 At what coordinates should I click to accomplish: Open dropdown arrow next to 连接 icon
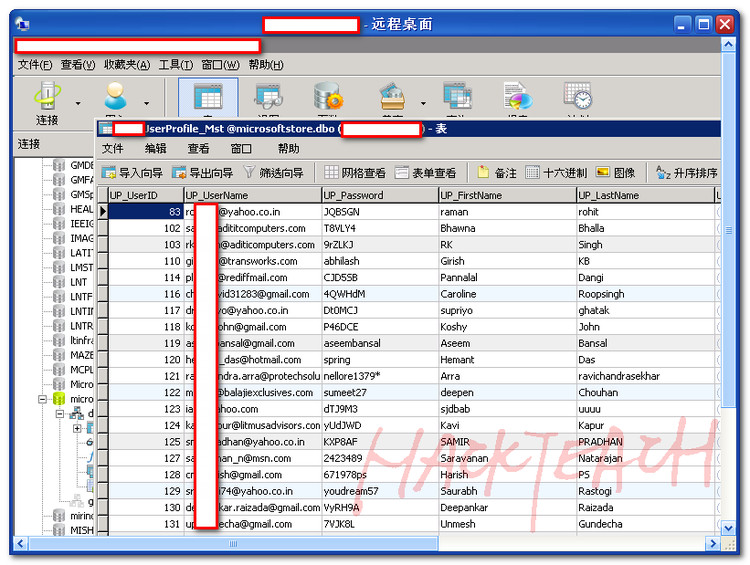pyautogui.click(x=78, y=103)
